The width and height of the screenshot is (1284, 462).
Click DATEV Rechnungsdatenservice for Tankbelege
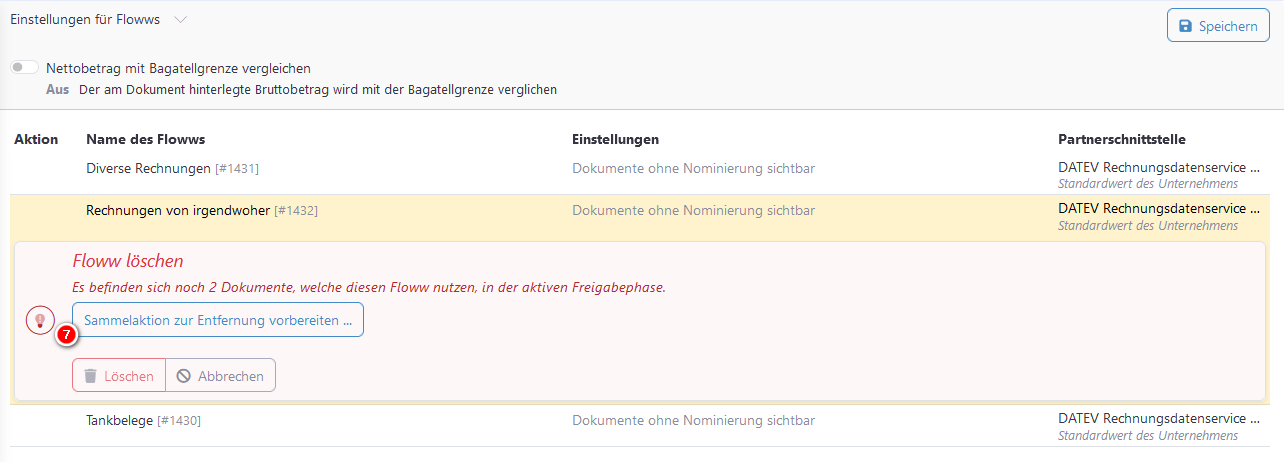pos(1150,419)
